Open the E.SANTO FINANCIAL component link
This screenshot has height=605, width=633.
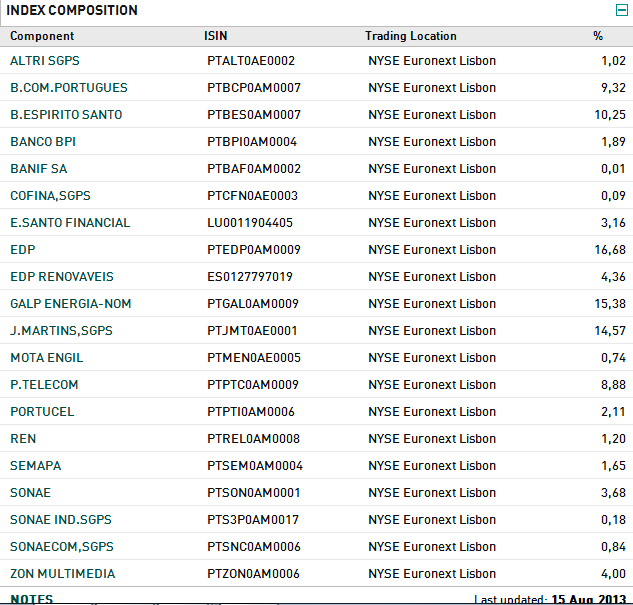pos(70,223)
